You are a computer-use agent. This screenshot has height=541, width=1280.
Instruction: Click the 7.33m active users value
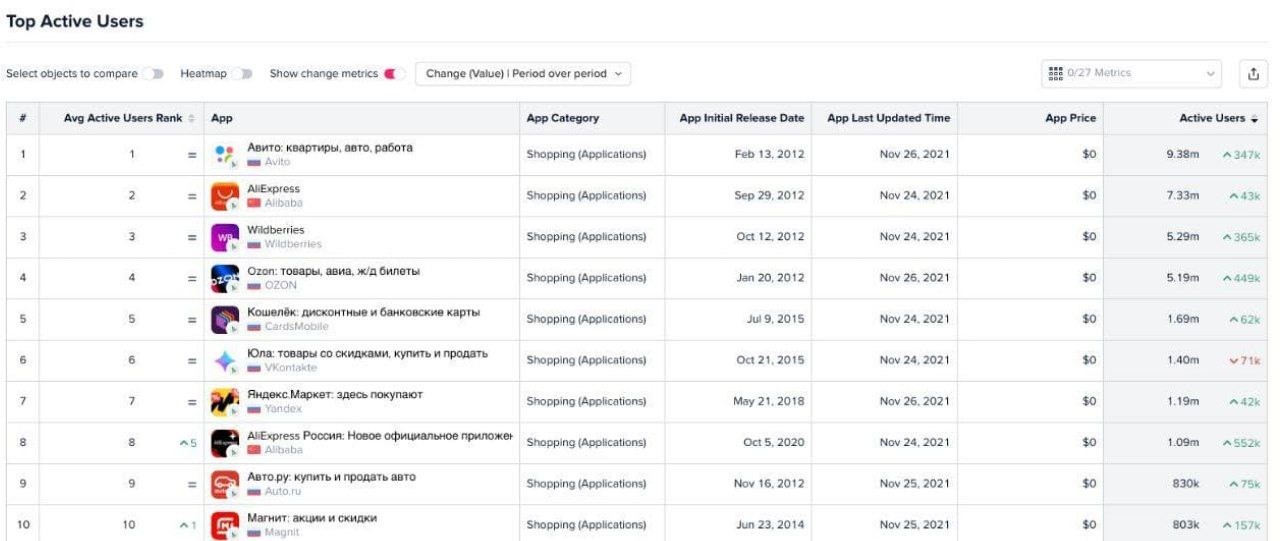[1182, 196]
